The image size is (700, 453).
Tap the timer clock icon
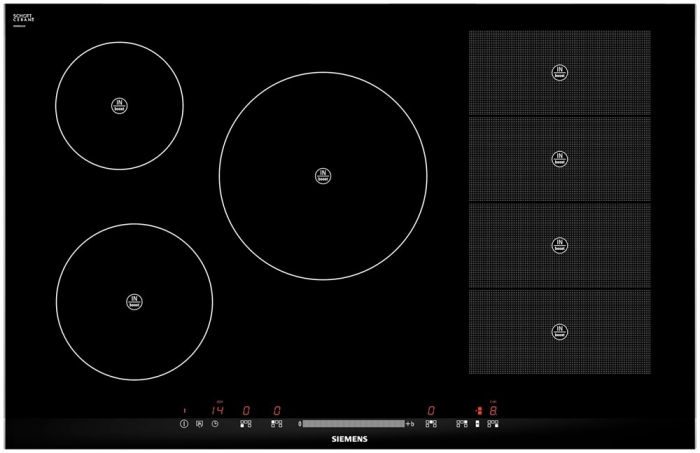pos(215,424)
